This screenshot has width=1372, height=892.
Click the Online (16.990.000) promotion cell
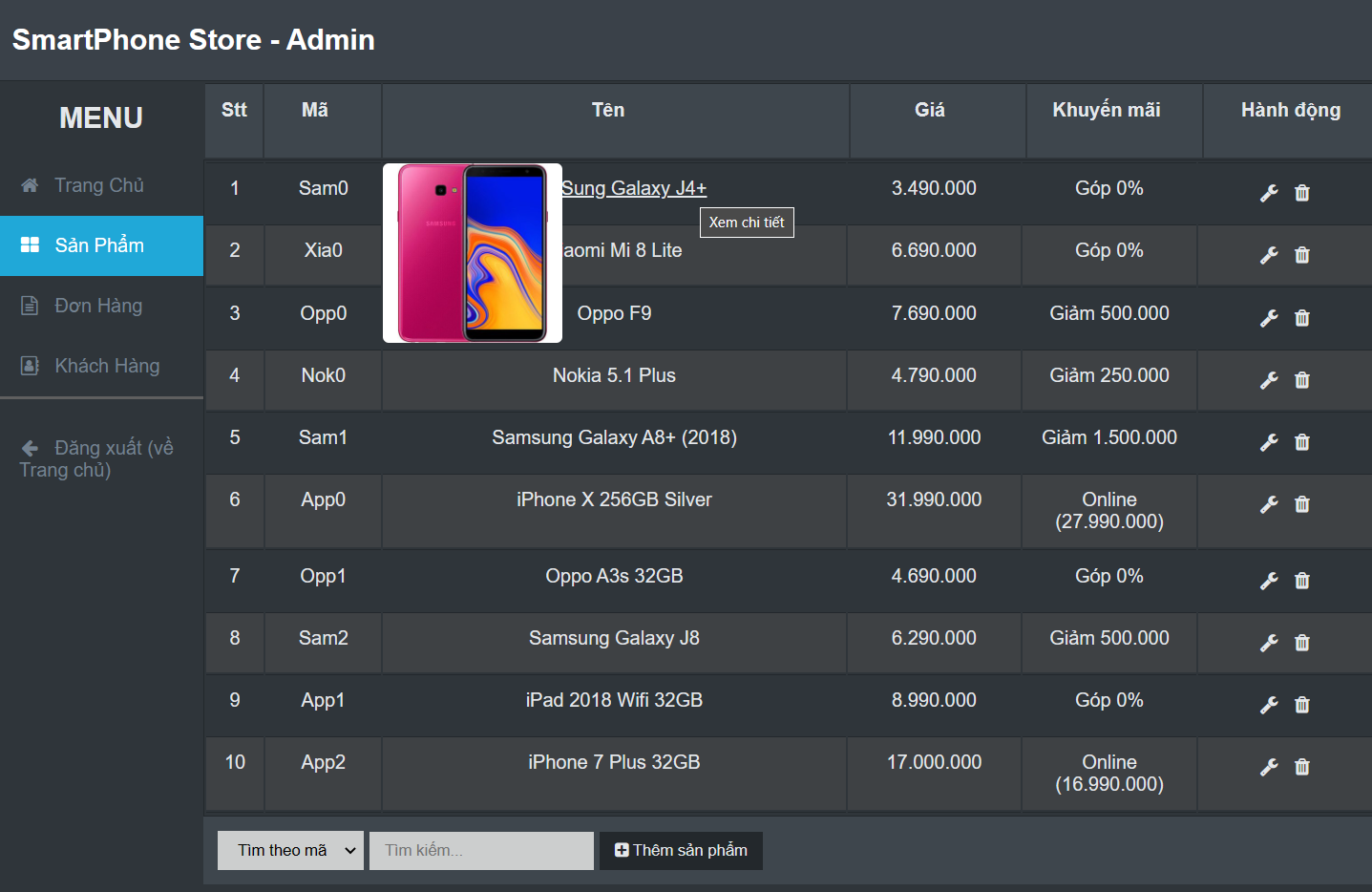click(1109, 774)
